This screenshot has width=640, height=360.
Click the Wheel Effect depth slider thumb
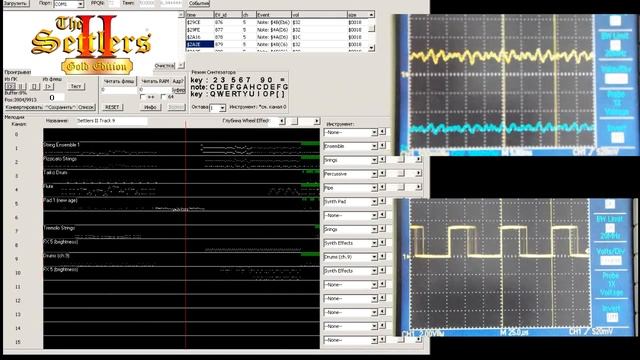[295, 121]
